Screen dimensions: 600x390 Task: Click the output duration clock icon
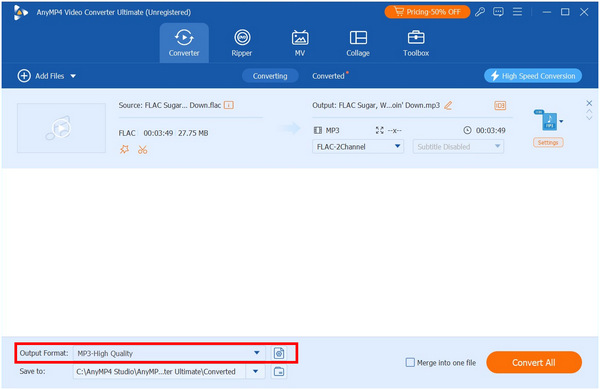(x=467, y=130)
